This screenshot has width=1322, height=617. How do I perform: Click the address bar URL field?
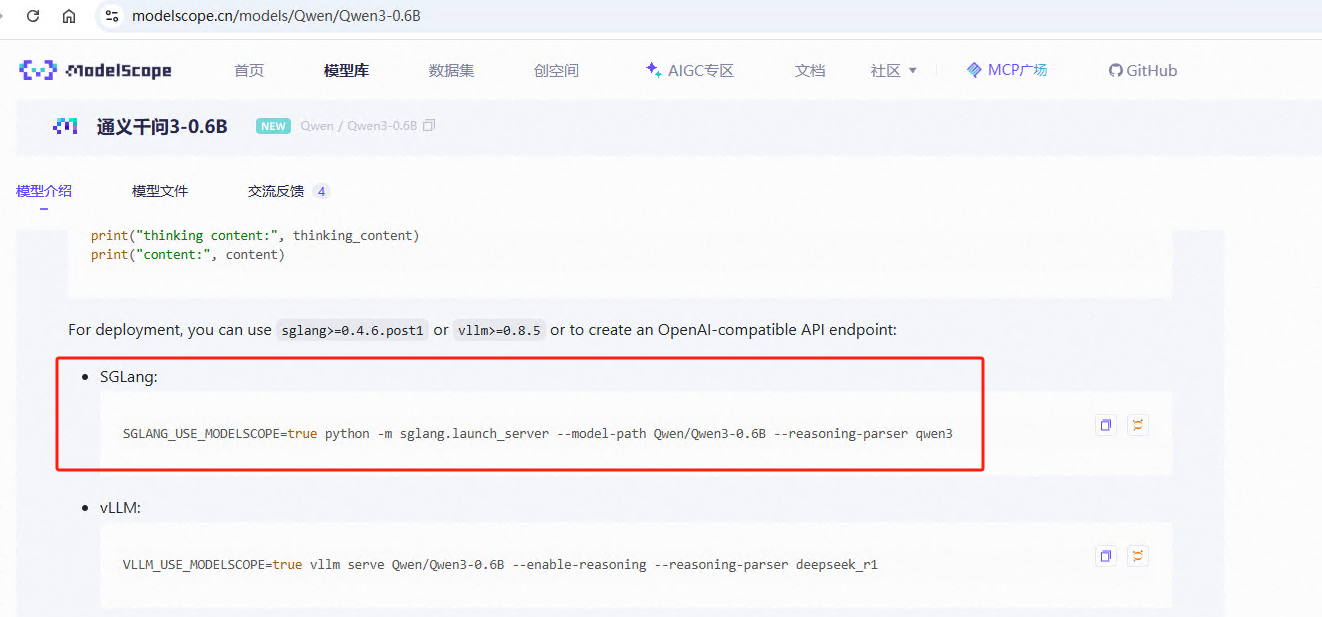(x=276, y=16)
